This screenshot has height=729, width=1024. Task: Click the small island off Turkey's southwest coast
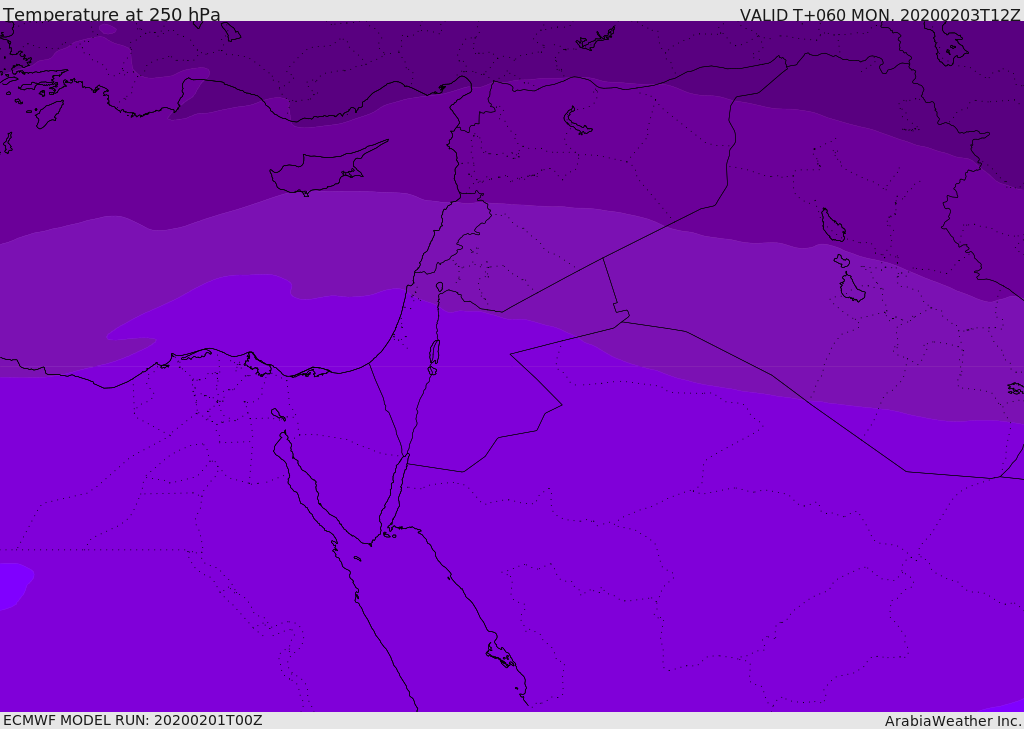click(x=48, y=114)
